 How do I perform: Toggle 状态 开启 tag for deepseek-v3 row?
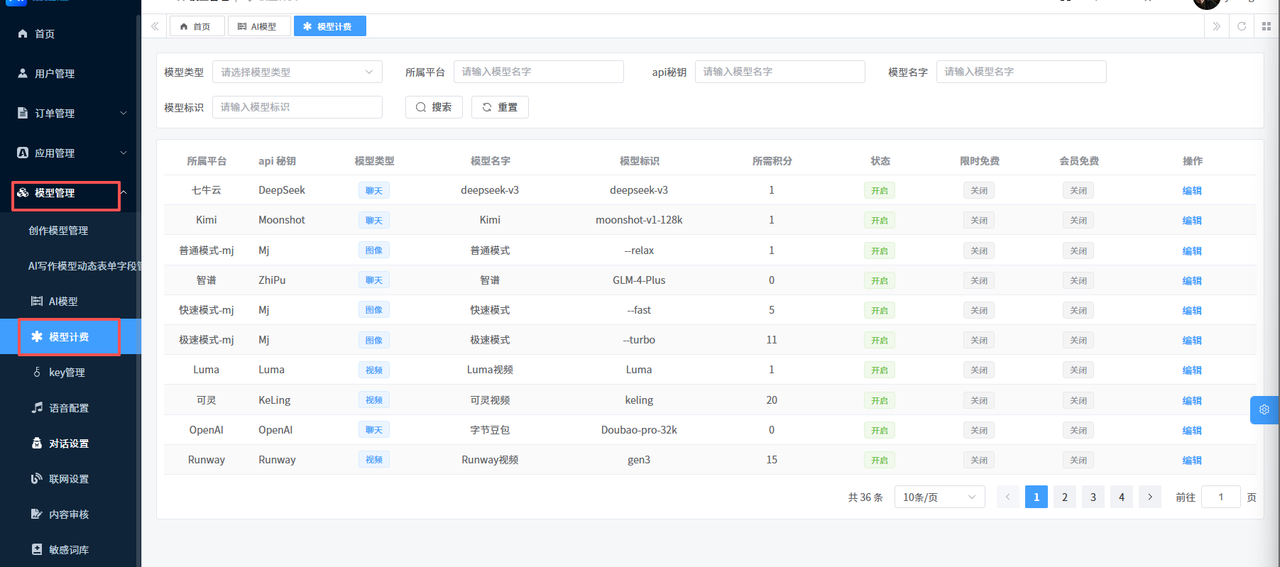(x=879, y=190)
